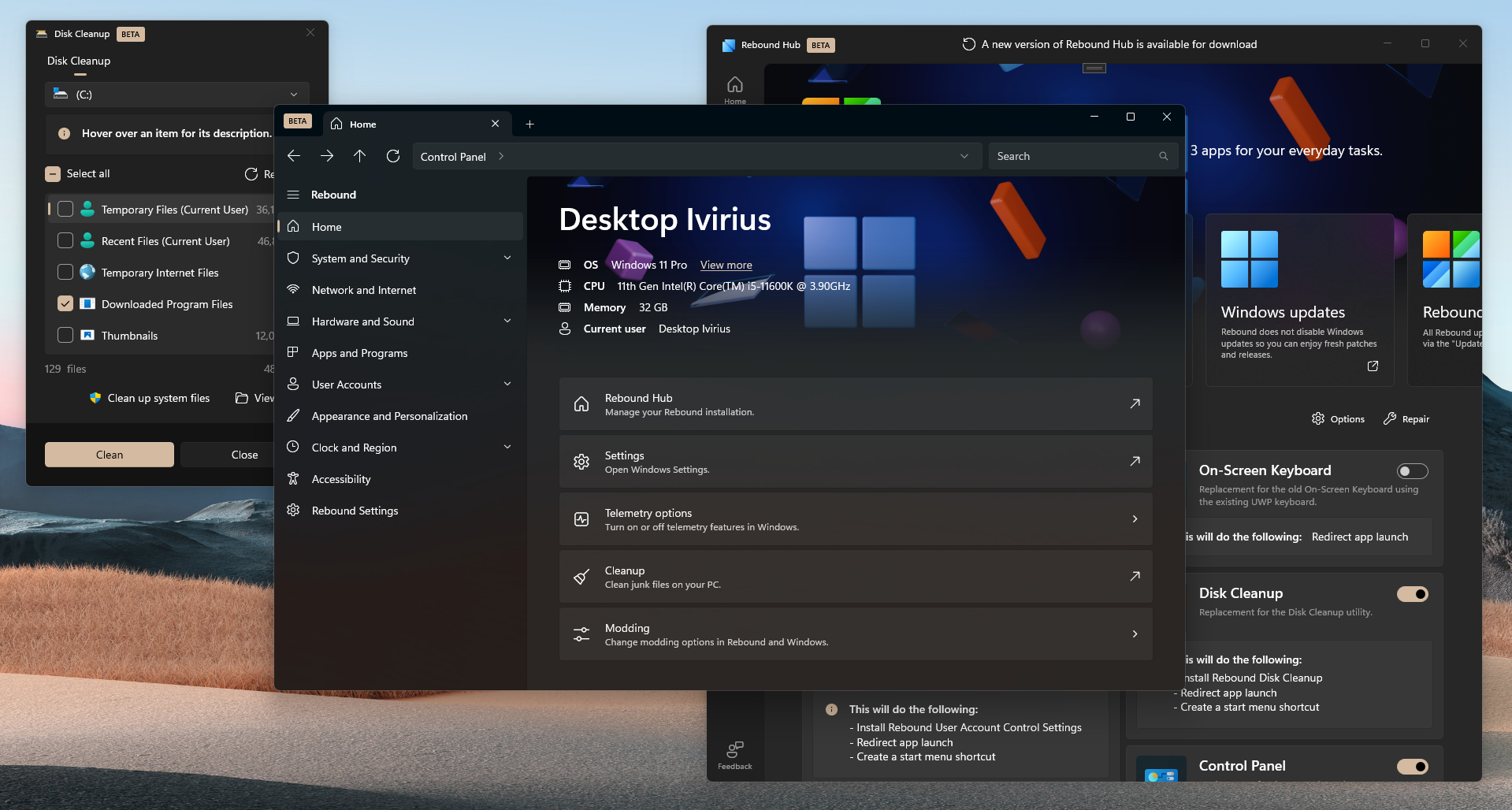Go up one level with the up arrow
This screenshot has width=1512, height=810.
(360, 156)
